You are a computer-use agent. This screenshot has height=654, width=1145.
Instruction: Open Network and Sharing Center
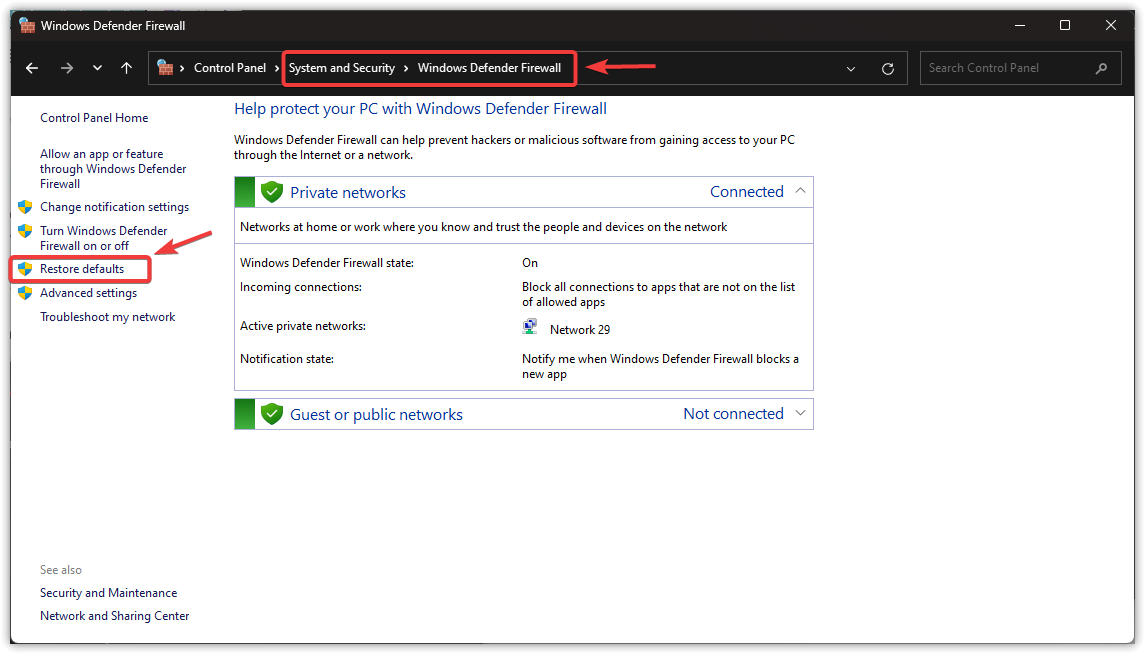[114, 615]
